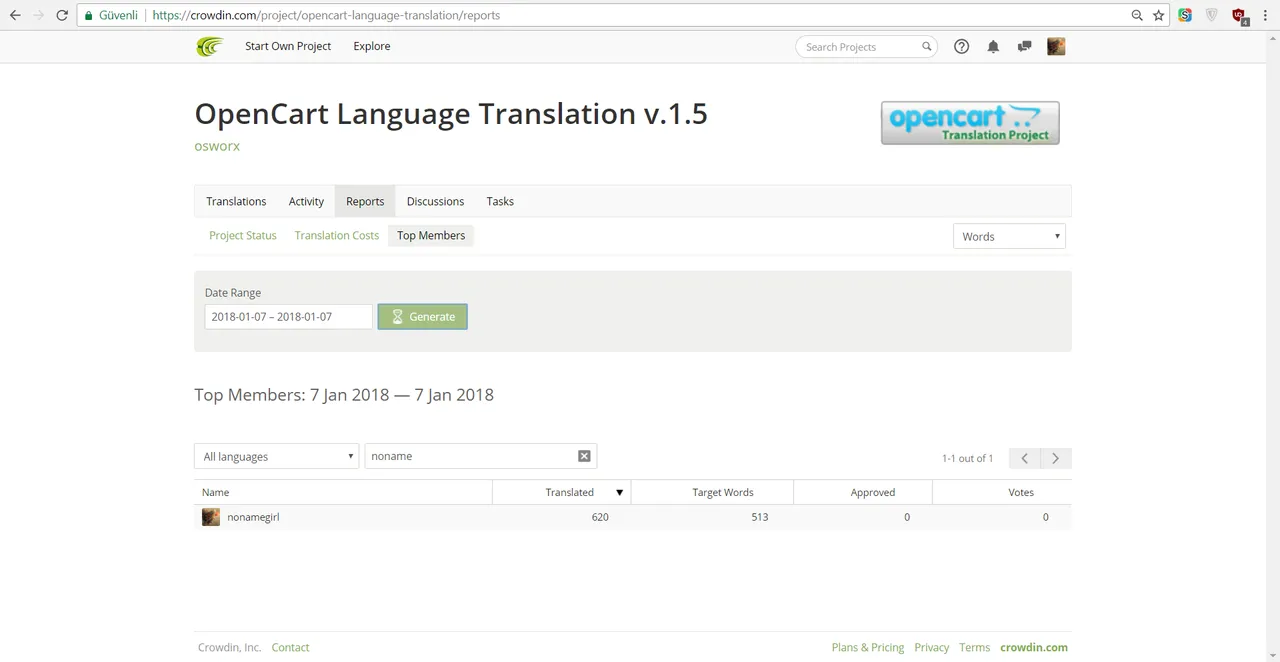Click nonamegirl's avatar in table
Screen dimensions: 1280x662
(x=211, y=517)
